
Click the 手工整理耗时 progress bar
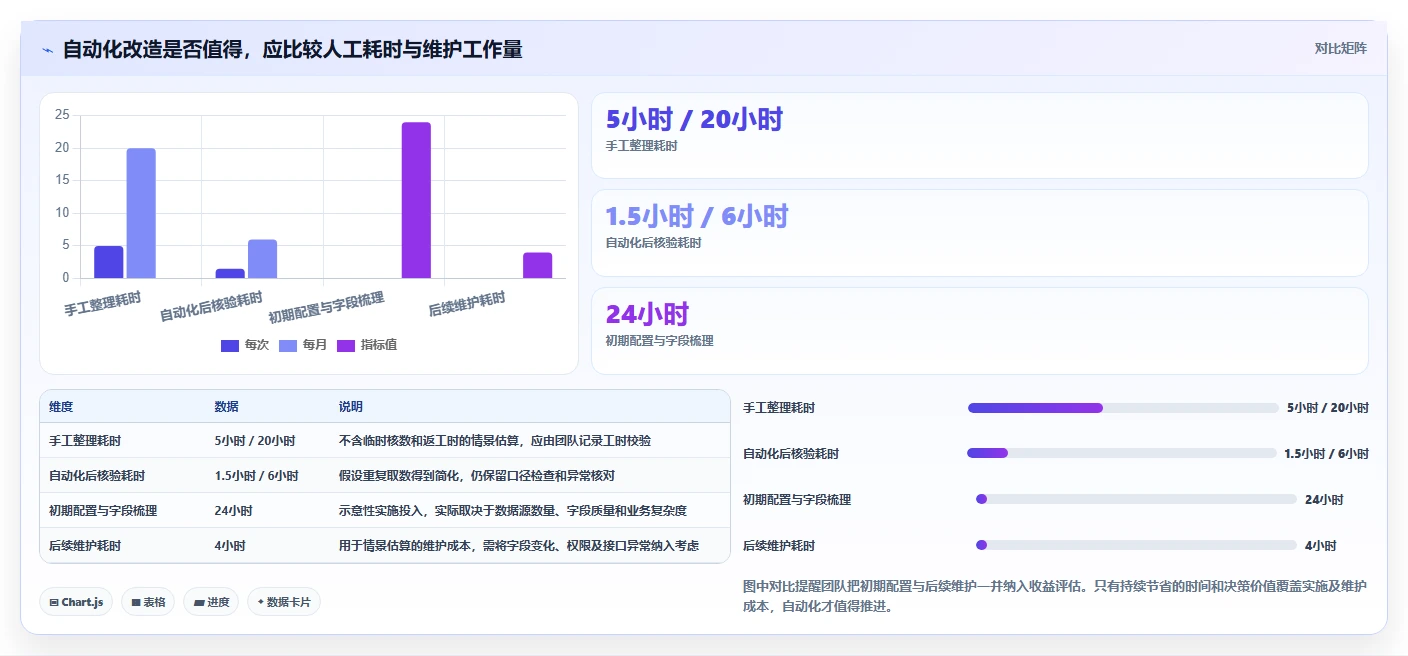click(1123, 408)
